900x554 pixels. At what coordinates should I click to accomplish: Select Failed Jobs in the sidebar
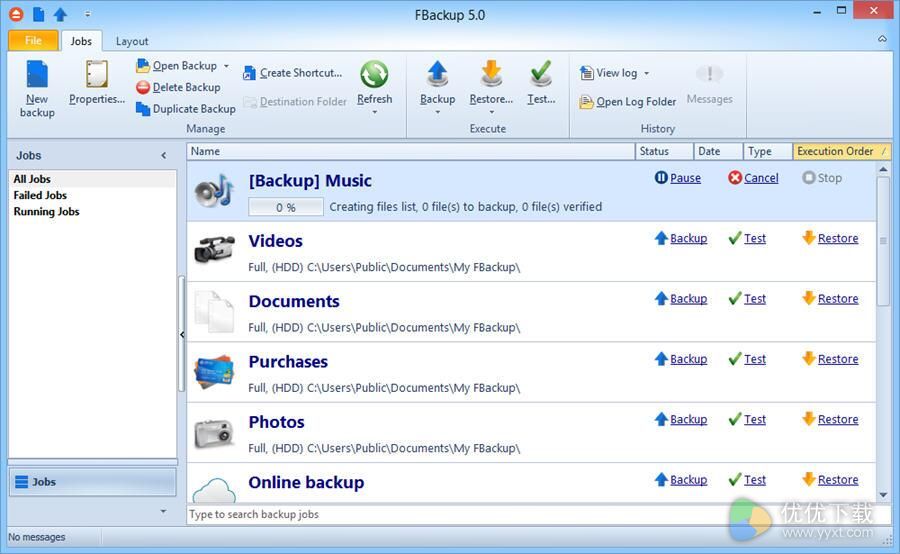click(92, 195)
